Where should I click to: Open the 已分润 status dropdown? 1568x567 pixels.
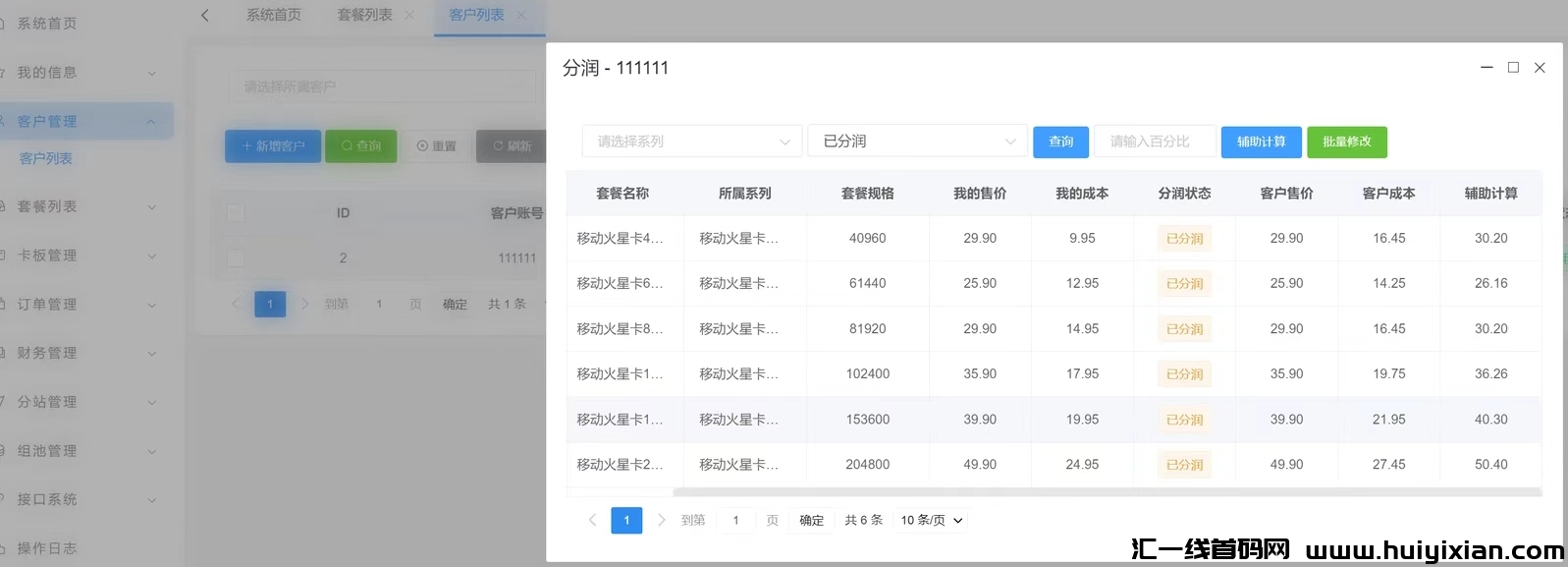pos(917,142)
